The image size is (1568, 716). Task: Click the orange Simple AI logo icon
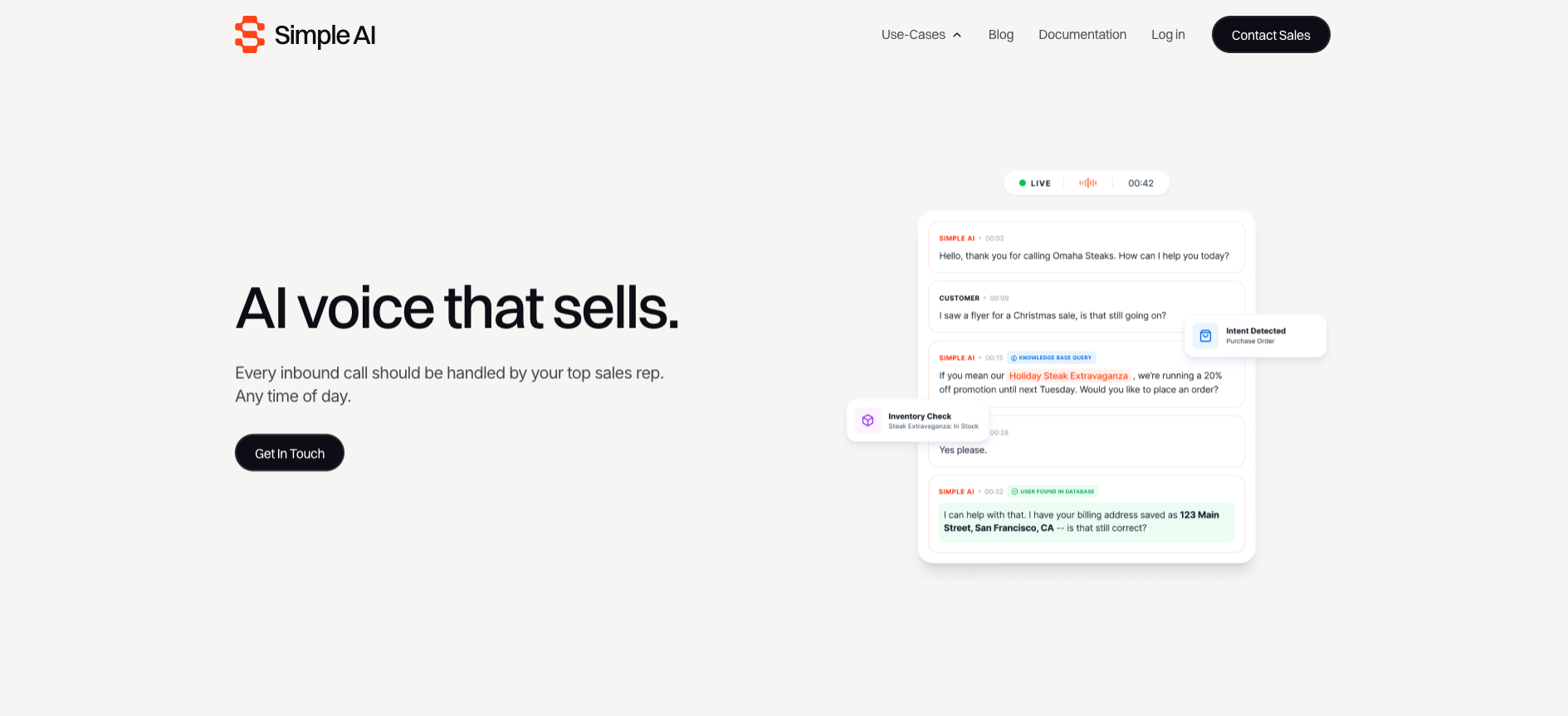[x=249, y=35]
